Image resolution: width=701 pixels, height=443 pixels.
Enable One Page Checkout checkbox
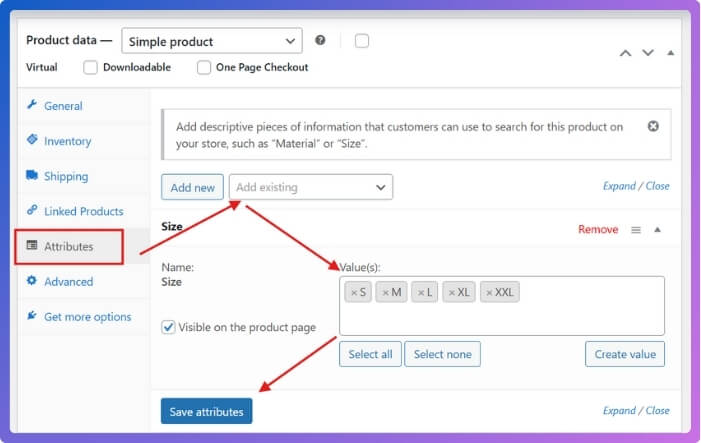pos(204,68)
